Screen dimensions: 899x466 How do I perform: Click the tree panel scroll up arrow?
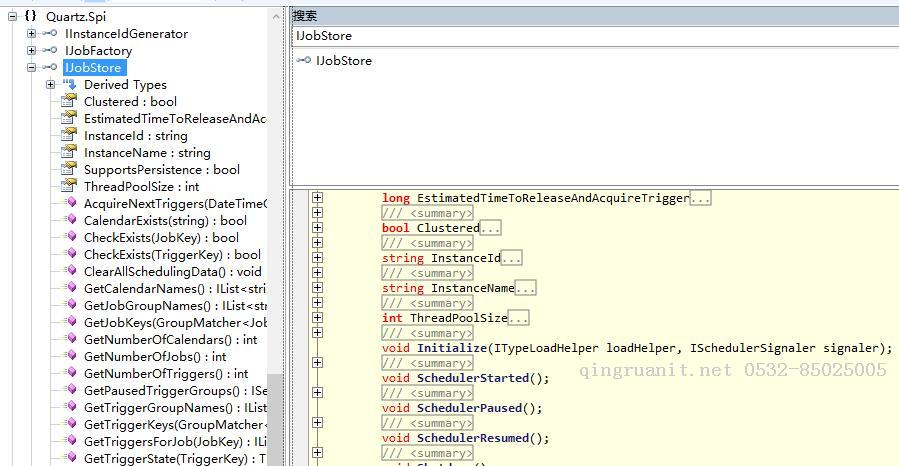276,17
